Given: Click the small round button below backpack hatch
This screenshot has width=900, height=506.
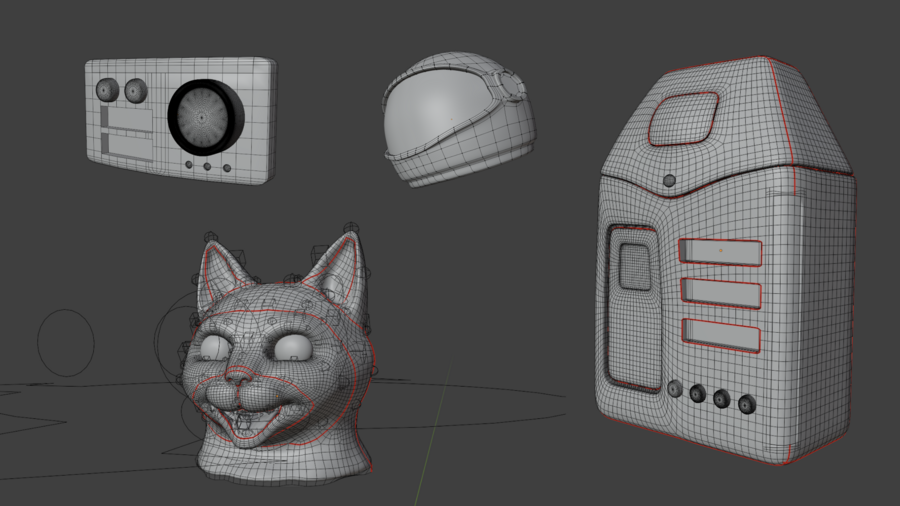Looking at the screenshot, I should pyautogui.click(x=669, y=181).
